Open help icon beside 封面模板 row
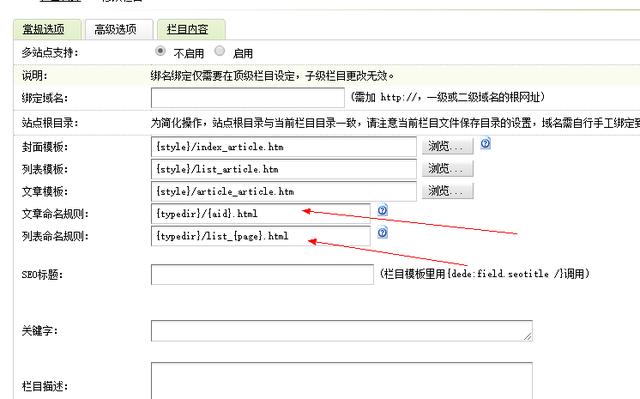 (x=485, y=144)
